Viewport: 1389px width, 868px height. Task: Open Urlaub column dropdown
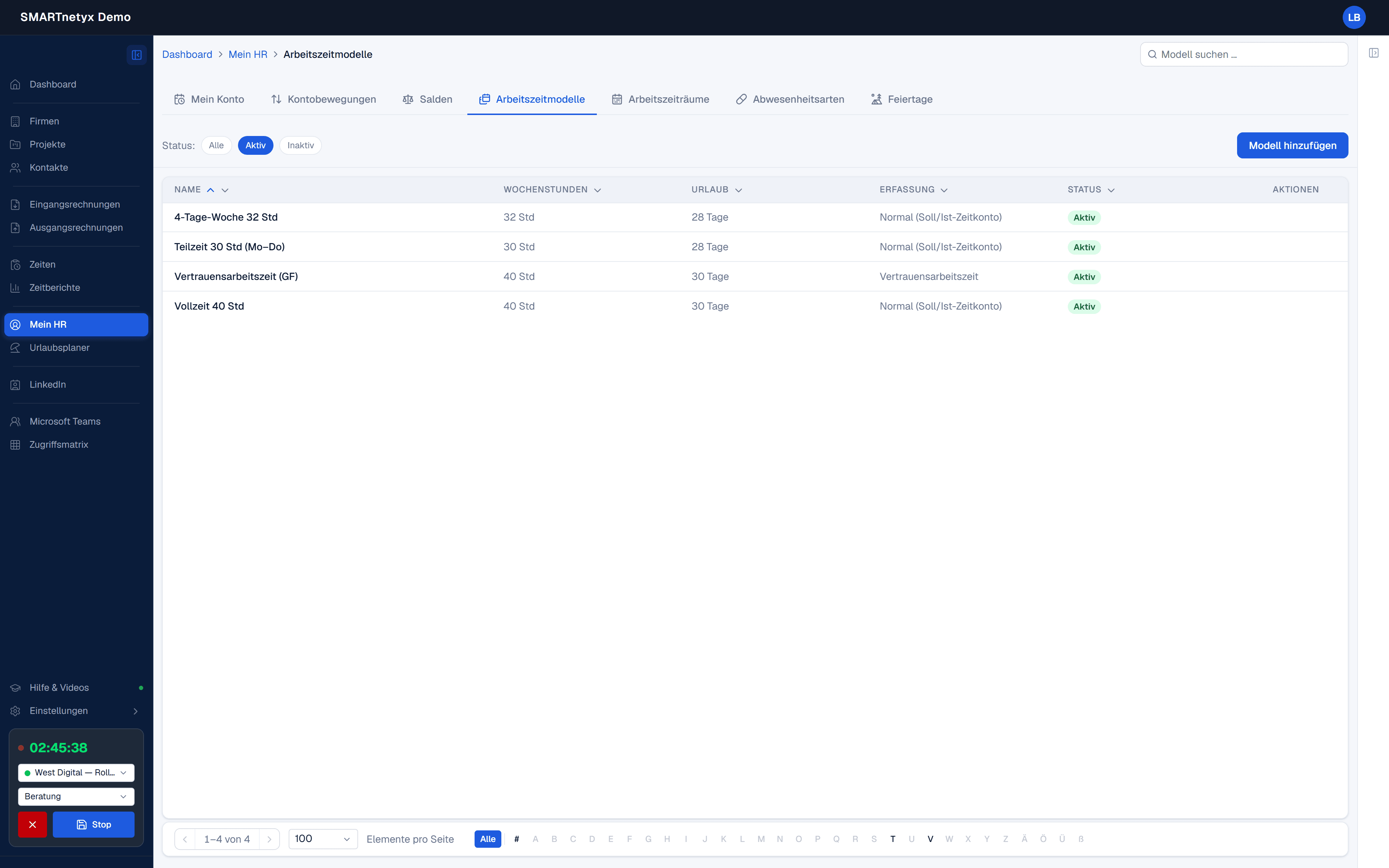tap(739, 190)
